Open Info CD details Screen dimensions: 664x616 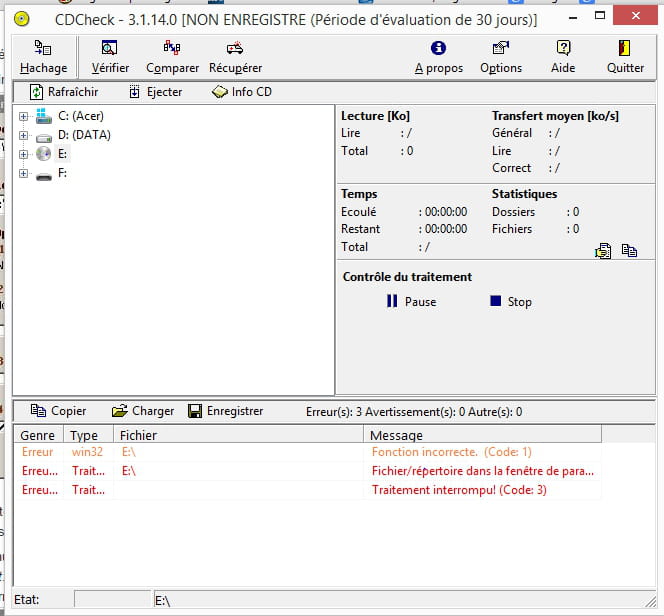242,92
